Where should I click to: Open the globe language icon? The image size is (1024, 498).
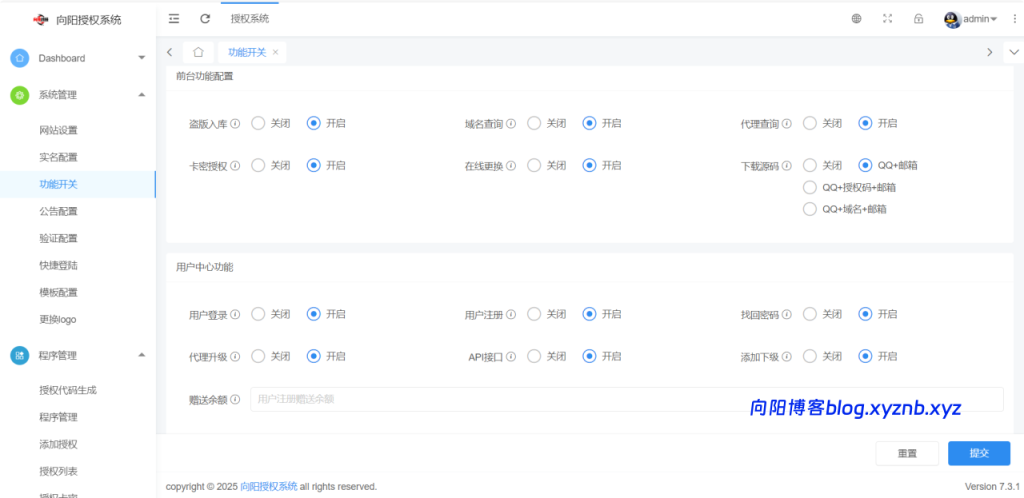tap(857, 18)
